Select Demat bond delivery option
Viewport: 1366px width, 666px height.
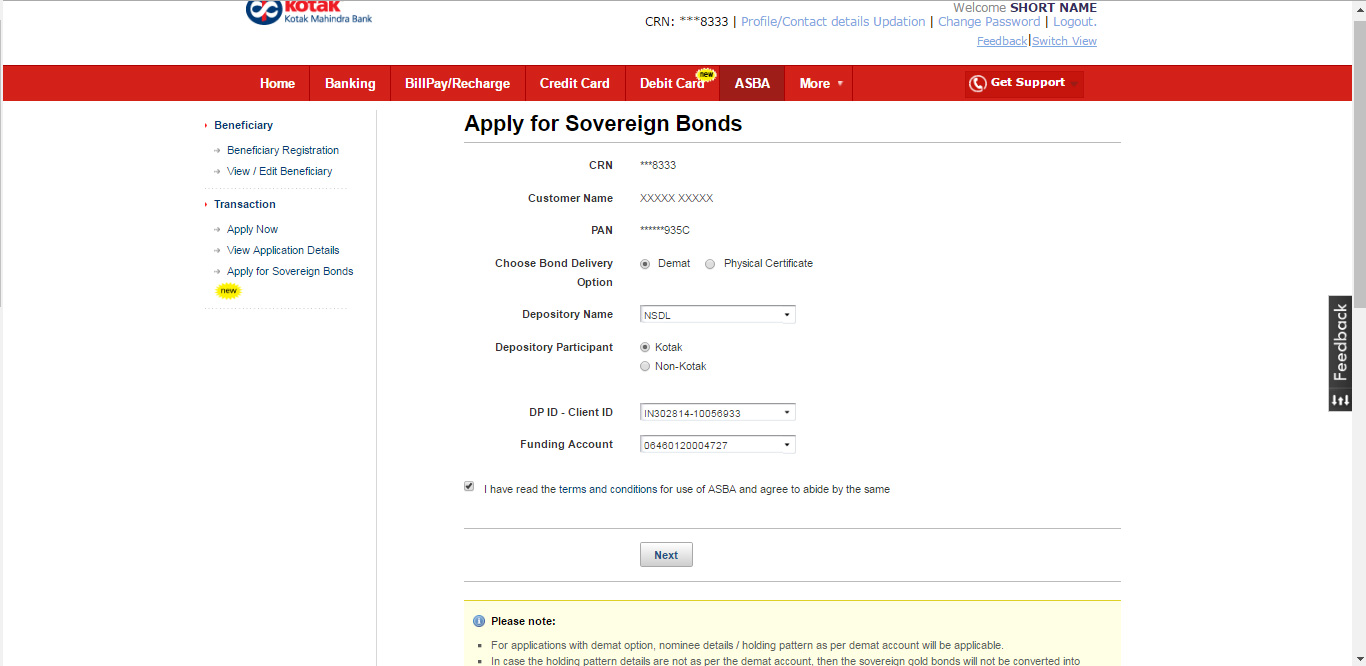coord(645,264)
